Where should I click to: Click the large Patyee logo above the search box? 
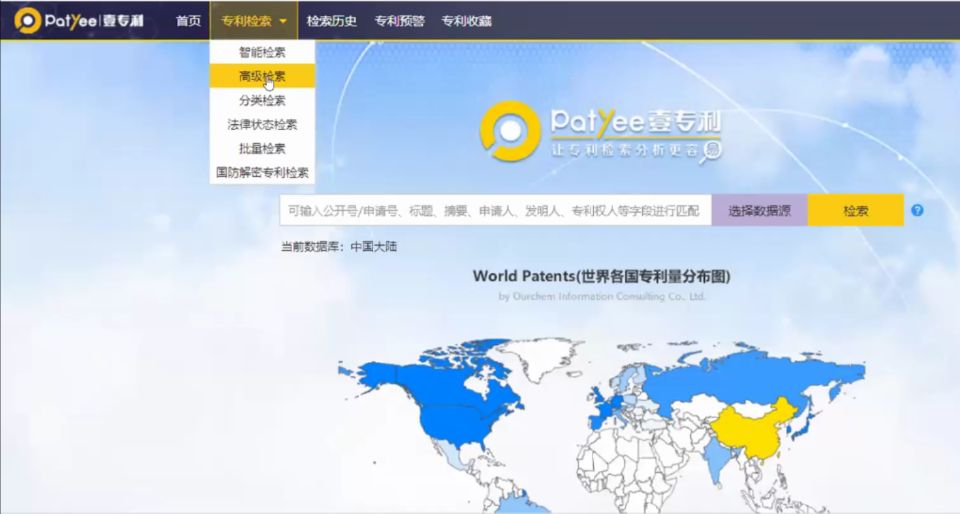pyautogui.click(x=600, y=133)
